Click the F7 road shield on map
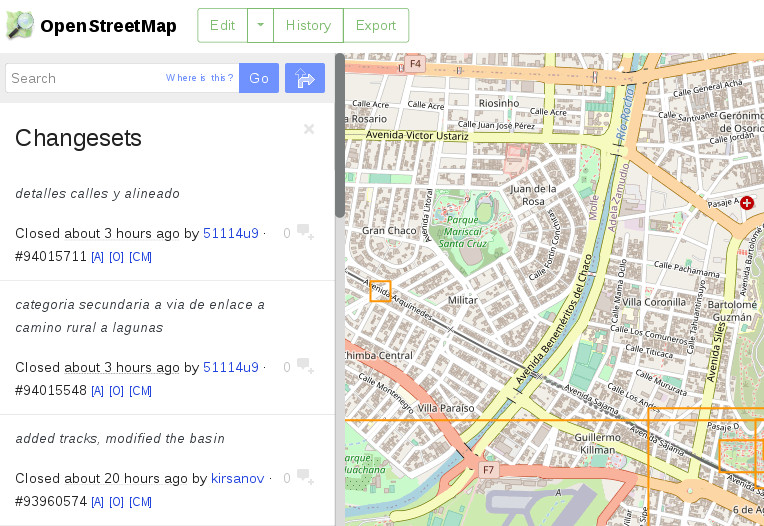The height and width of the screenshot is (526, 764). pyautogui.click(x=488, y=470)
